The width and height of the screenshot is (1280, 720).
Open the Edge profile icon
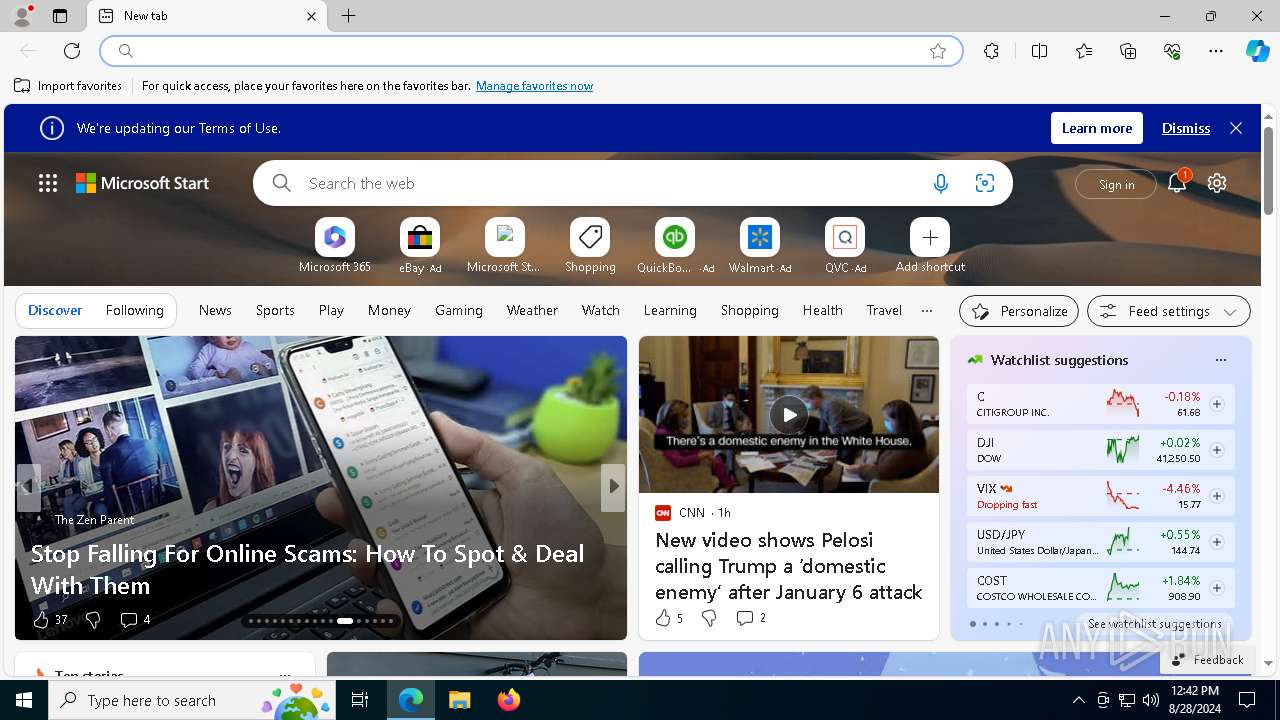tap(22, 16)
